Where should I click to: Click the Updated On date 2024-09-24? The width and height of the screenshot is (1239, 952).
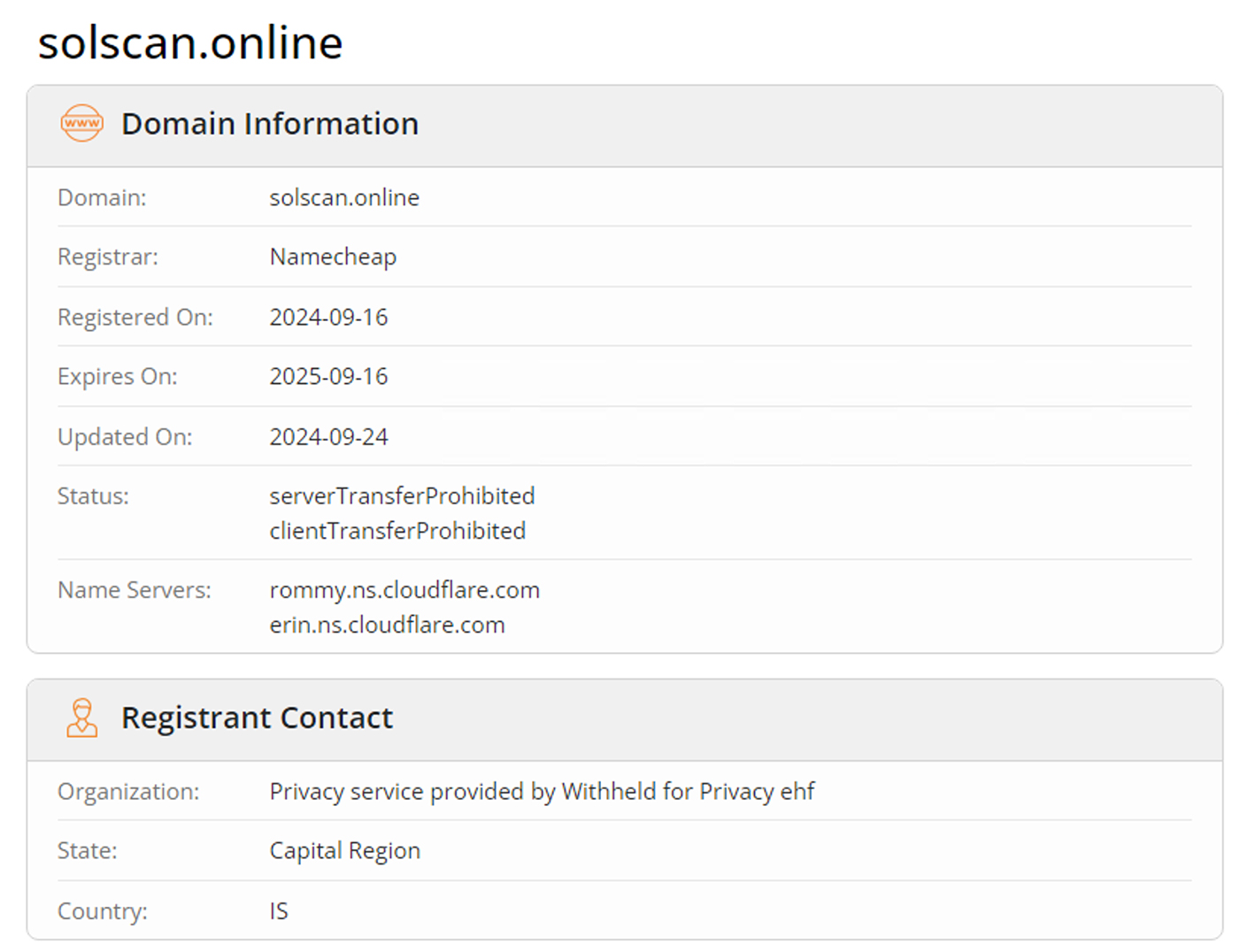(328, 436)
